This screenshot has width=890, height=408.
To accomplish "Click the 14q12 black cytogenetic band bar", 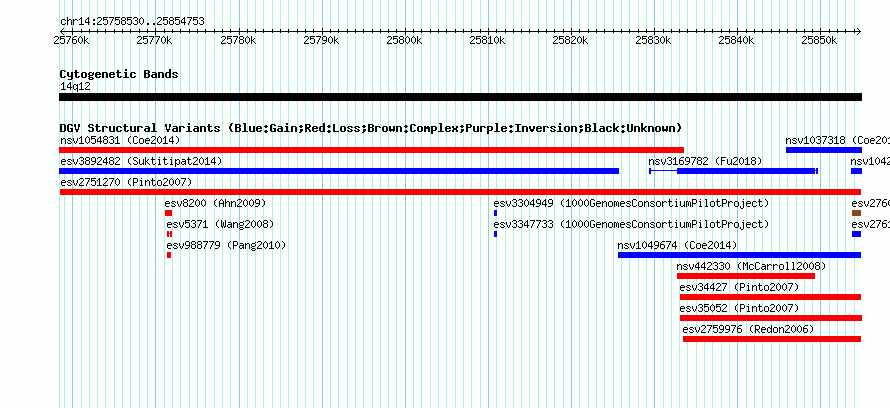I will (460, 97).
